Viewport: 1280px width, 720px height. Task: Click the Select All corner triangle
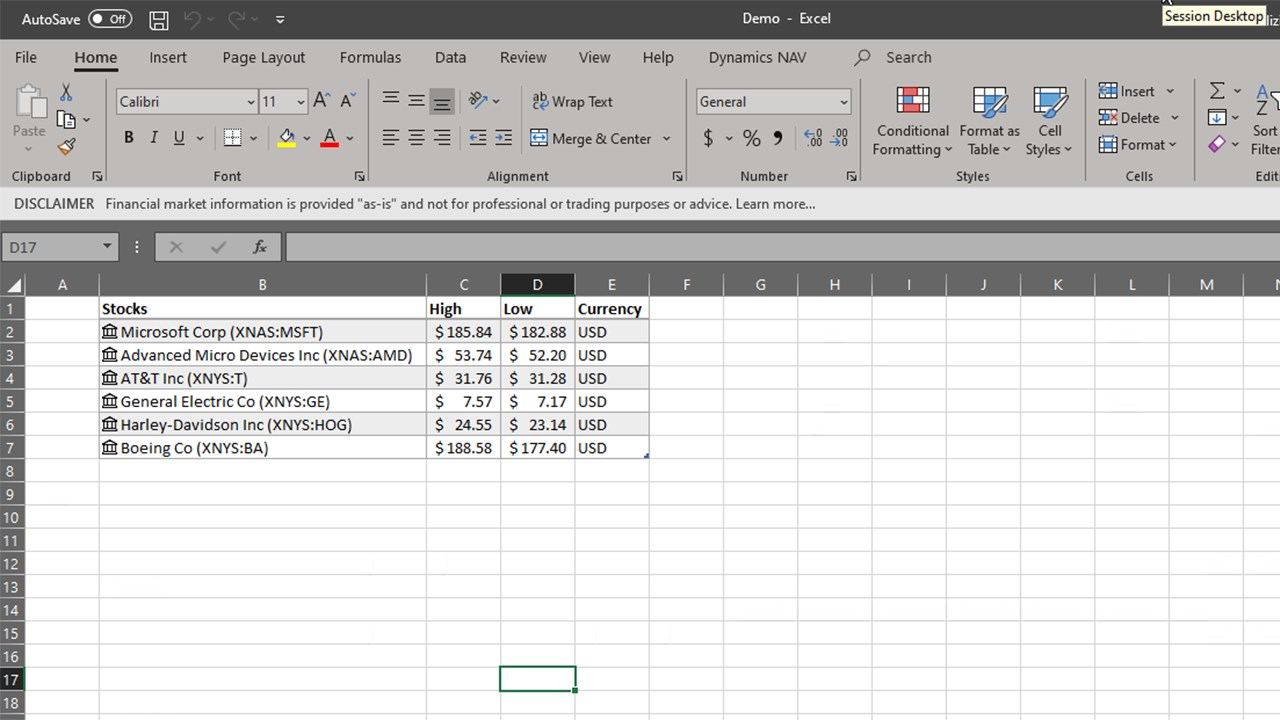click(x=13, y=285)
